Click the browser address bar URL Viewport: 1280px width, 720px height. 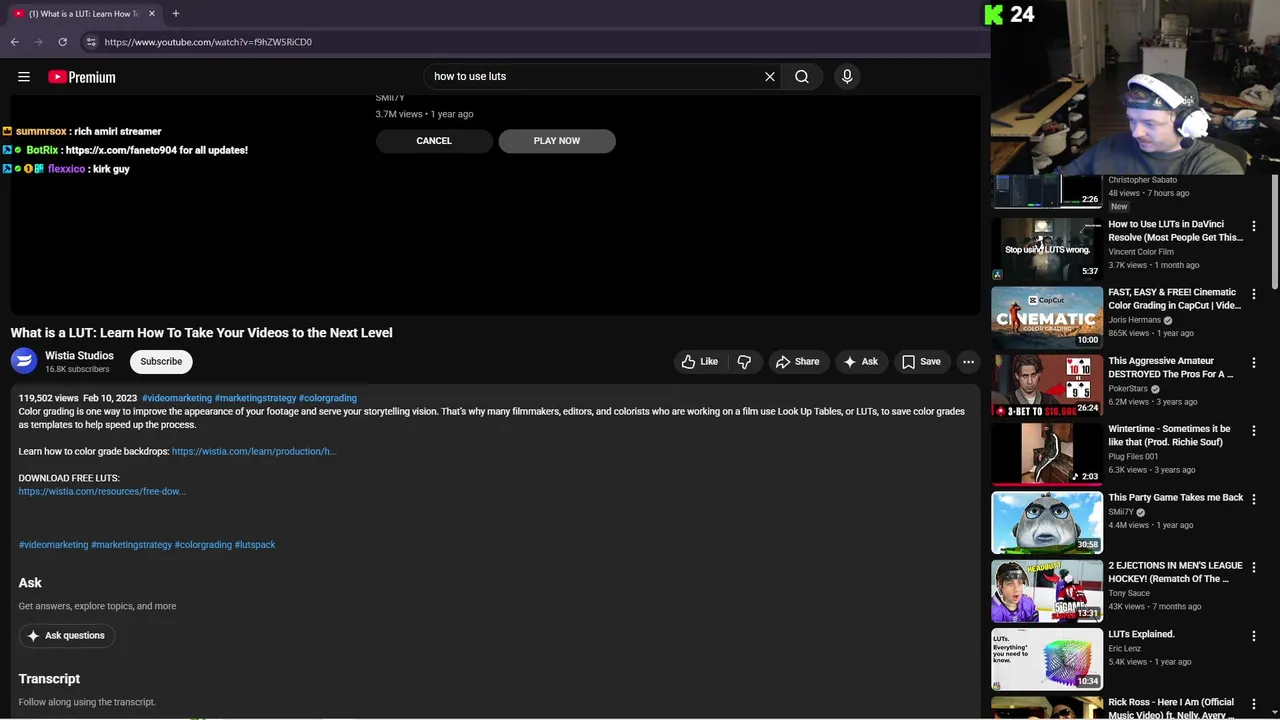pos(208,42)
